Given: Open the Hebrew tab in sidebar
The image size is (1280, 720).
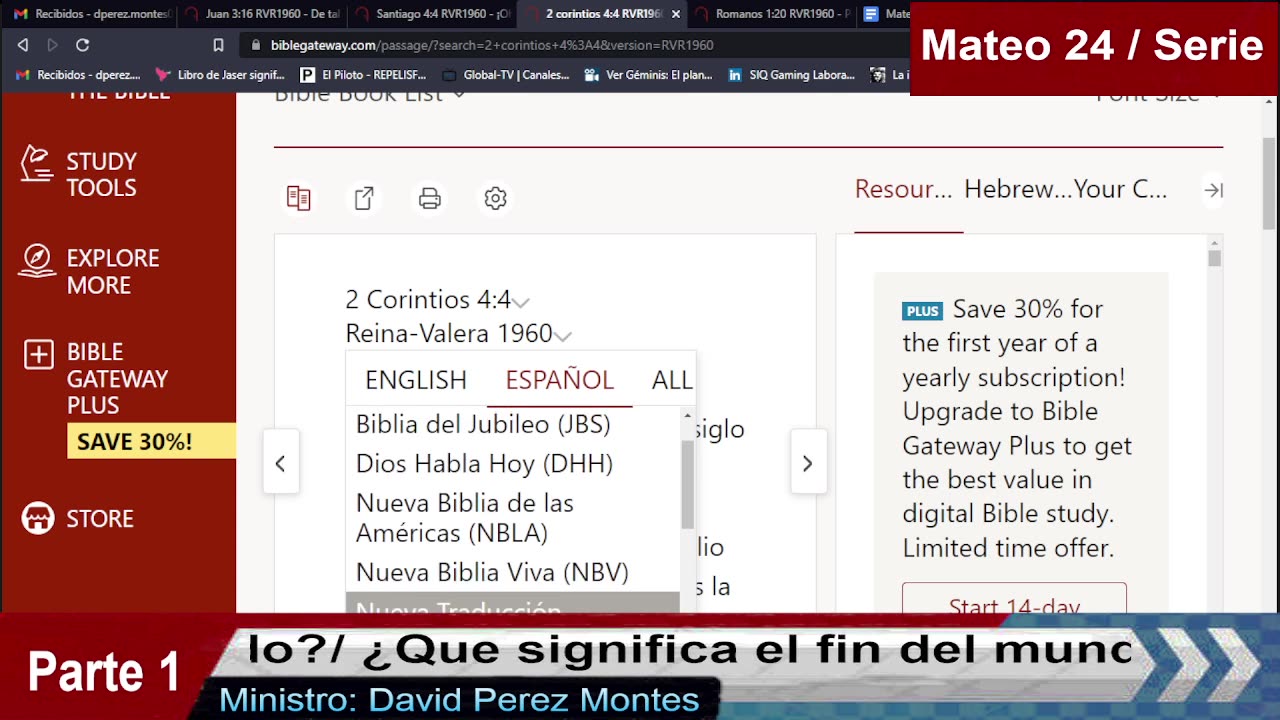Looking at the screenshot, I should click(x=1016, y=190).
